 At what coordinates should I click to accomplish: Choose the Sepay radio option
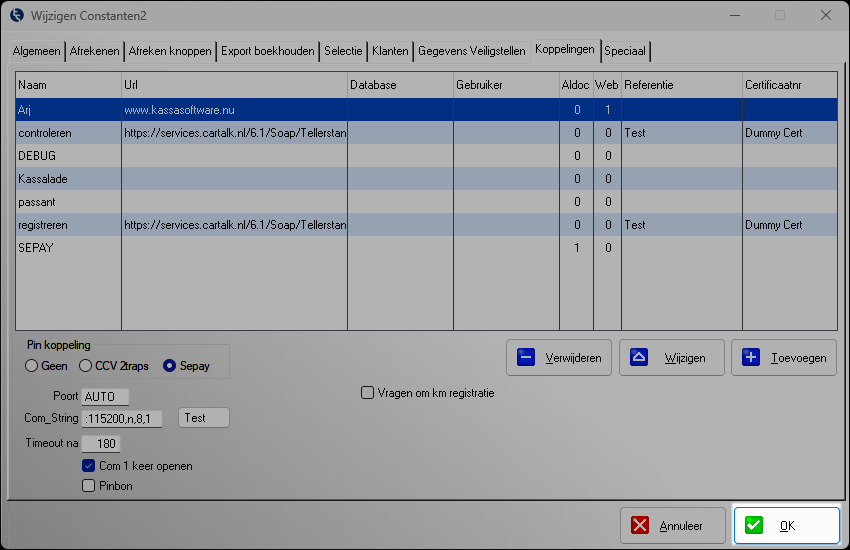(170, 366)
